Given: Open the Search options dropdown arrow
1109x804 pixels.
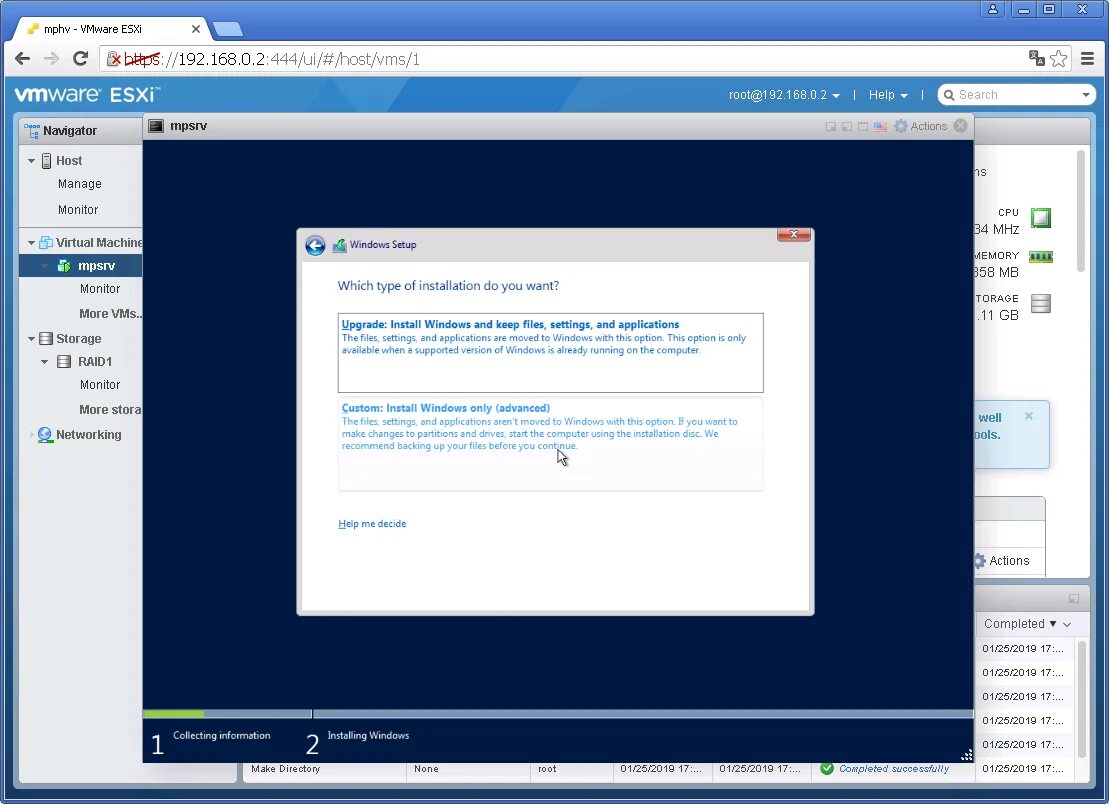Looking at the screenshot, I should (x=1086, y=95).
